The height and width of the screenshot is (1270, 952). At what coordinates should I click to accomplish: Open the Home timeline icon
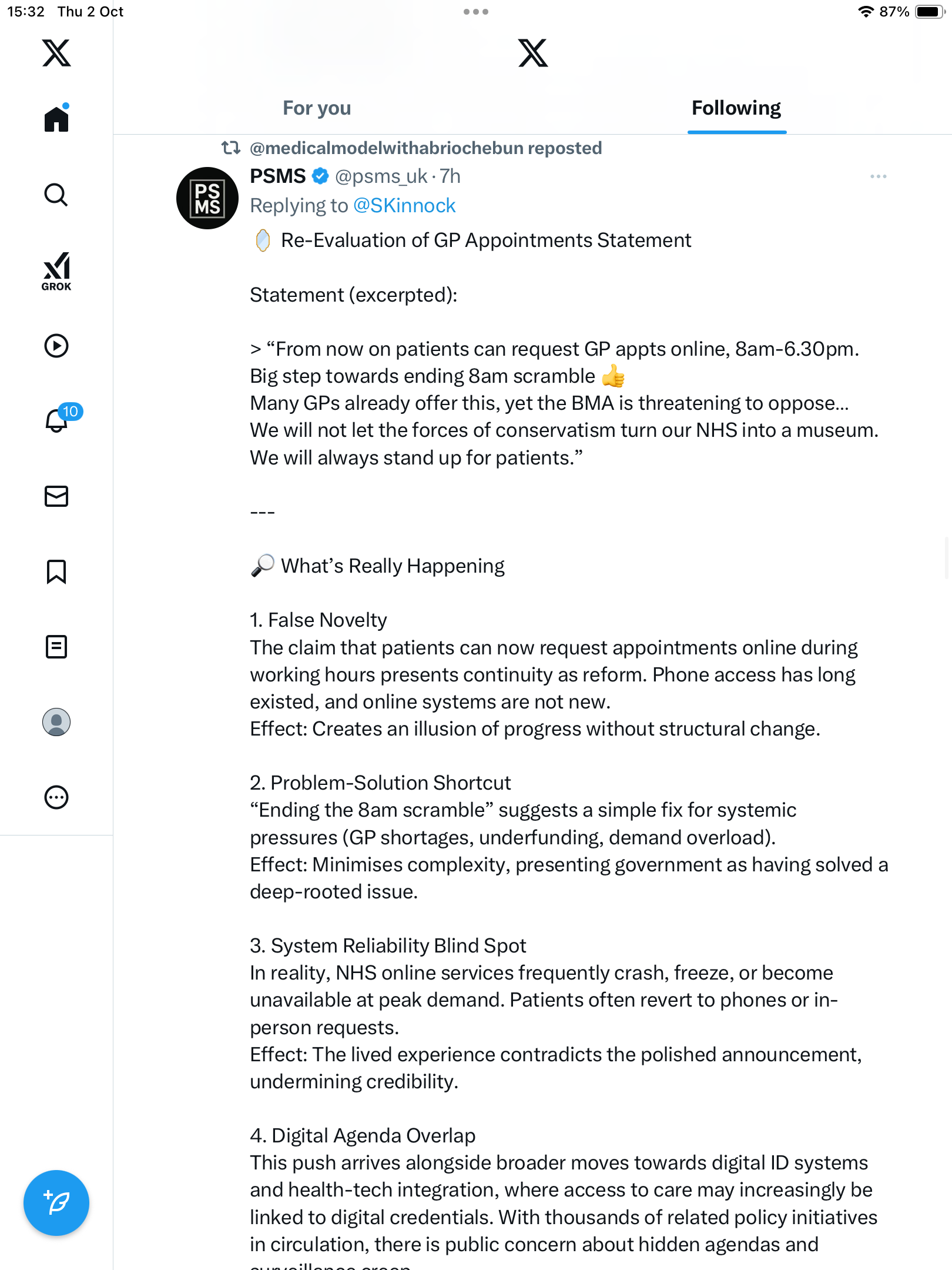point(56,119)
